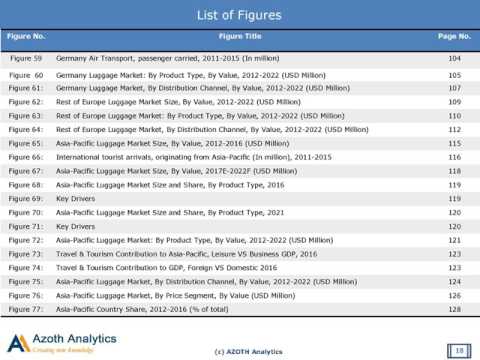Click the 'Figure 67:' label

(26, 171)
